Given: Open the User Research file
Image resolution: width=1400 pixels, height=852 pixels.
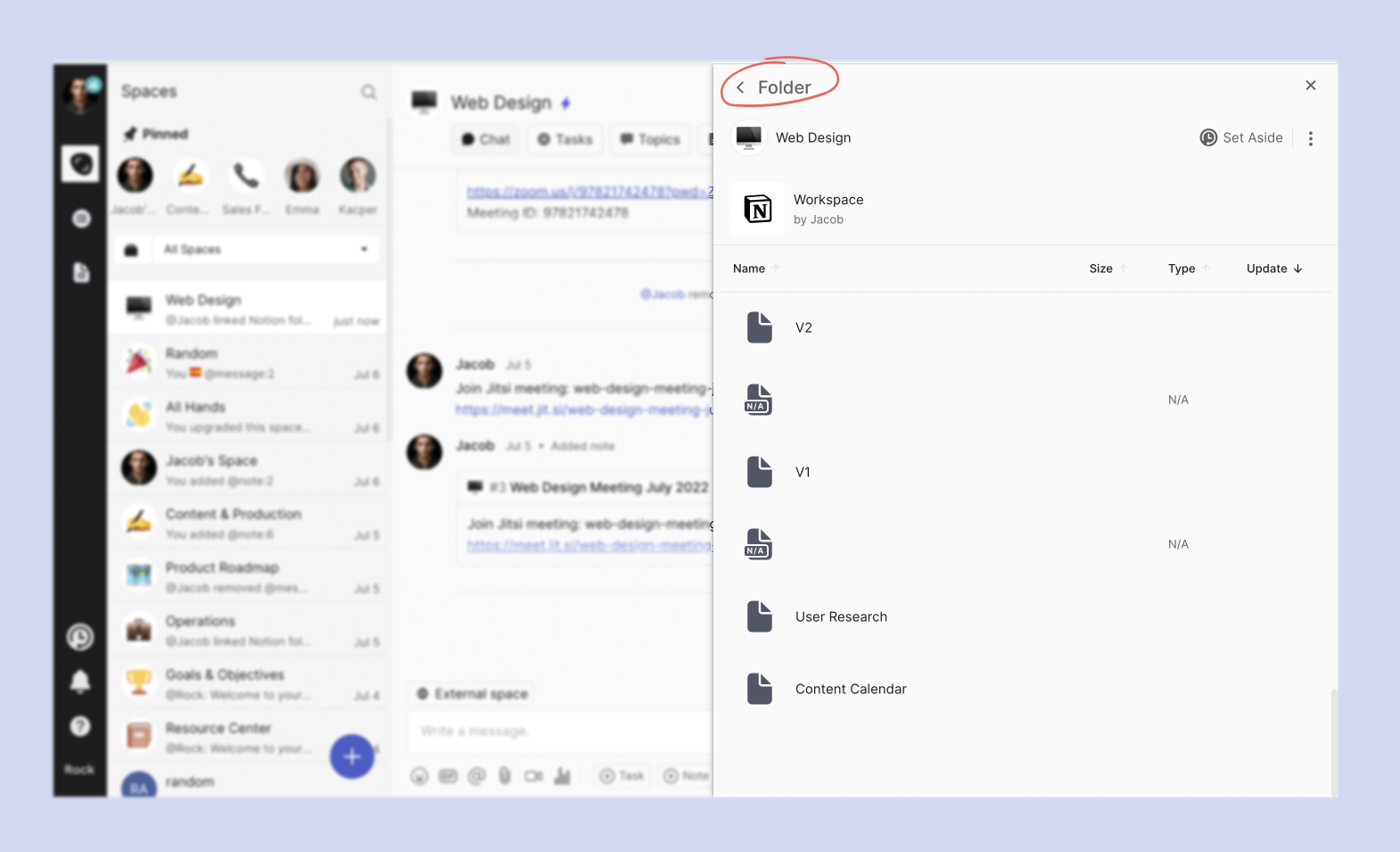Looking at the screenshot, I should tap(841, 616).
